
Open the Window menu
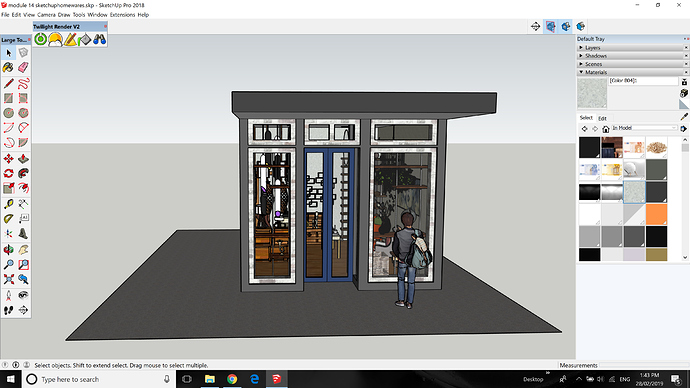click(x=97, y=15)
